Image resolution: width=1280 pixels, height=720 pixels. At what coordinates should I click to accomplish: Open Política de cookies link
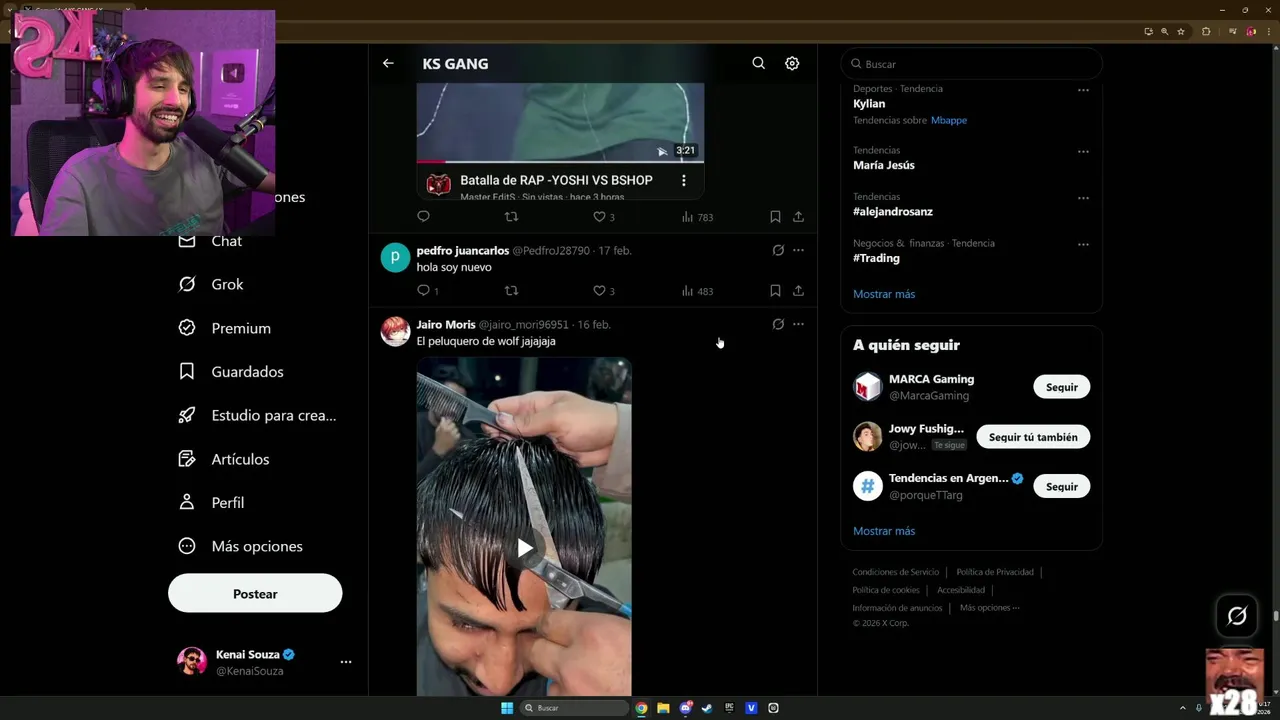point(886,590)
